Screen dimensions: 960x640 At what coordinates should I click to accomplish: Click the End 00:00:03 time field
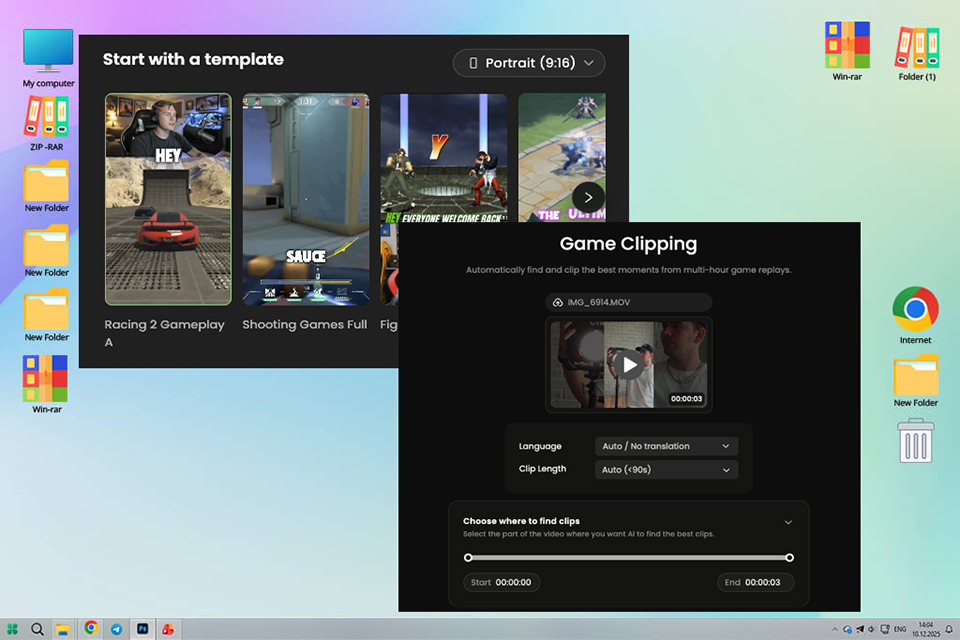click(x=756, y=582)
